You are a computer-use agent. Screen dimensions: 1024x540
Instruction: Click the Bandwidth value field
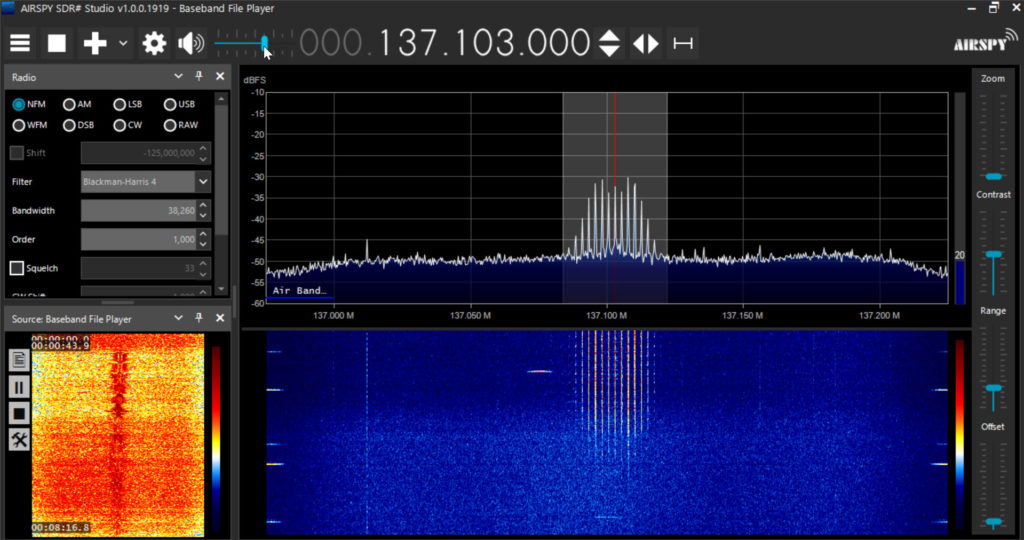tap(138, 211)
